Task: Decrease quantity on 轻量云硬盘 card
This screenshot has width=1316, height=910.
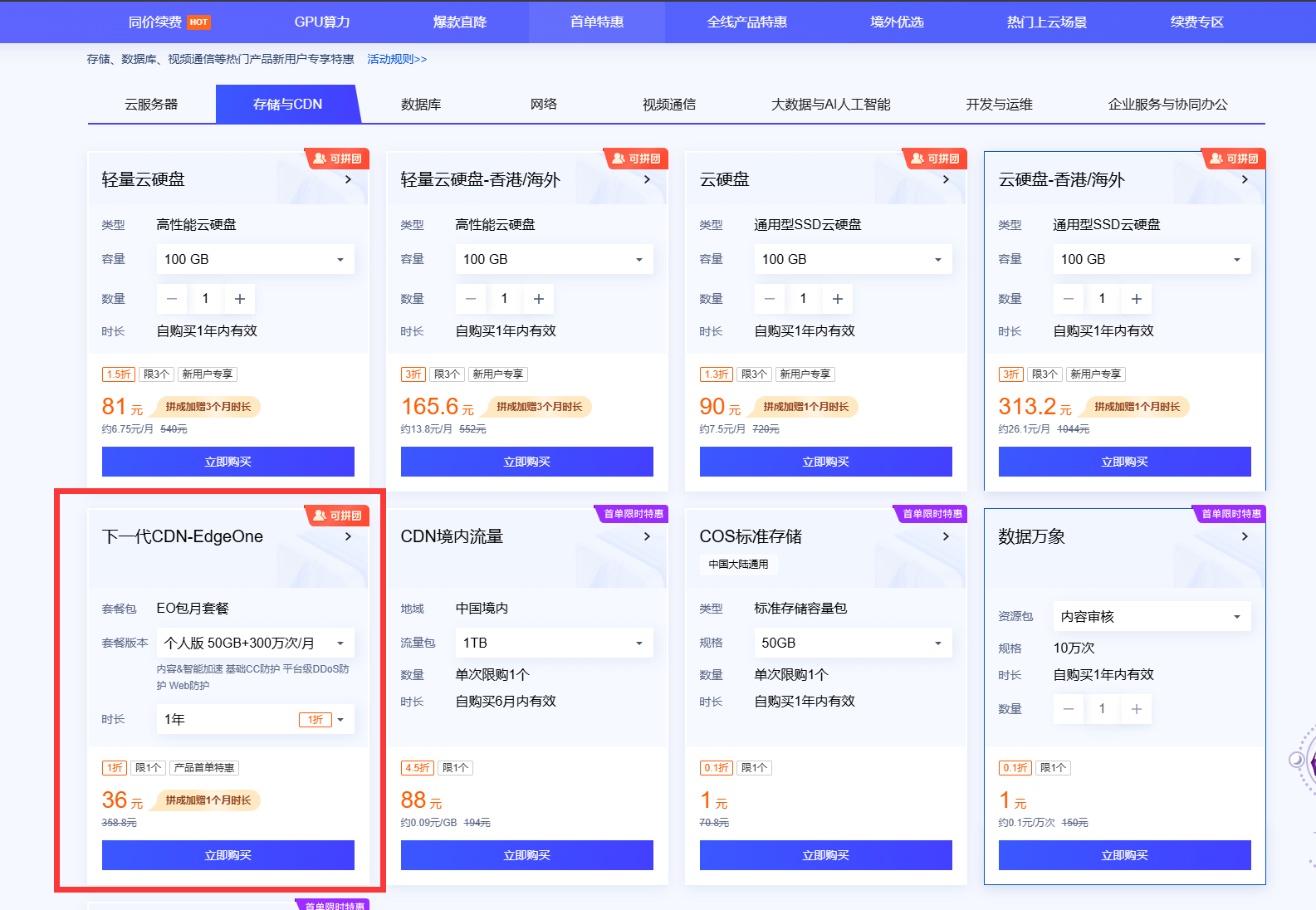Action: pos(172,299)
